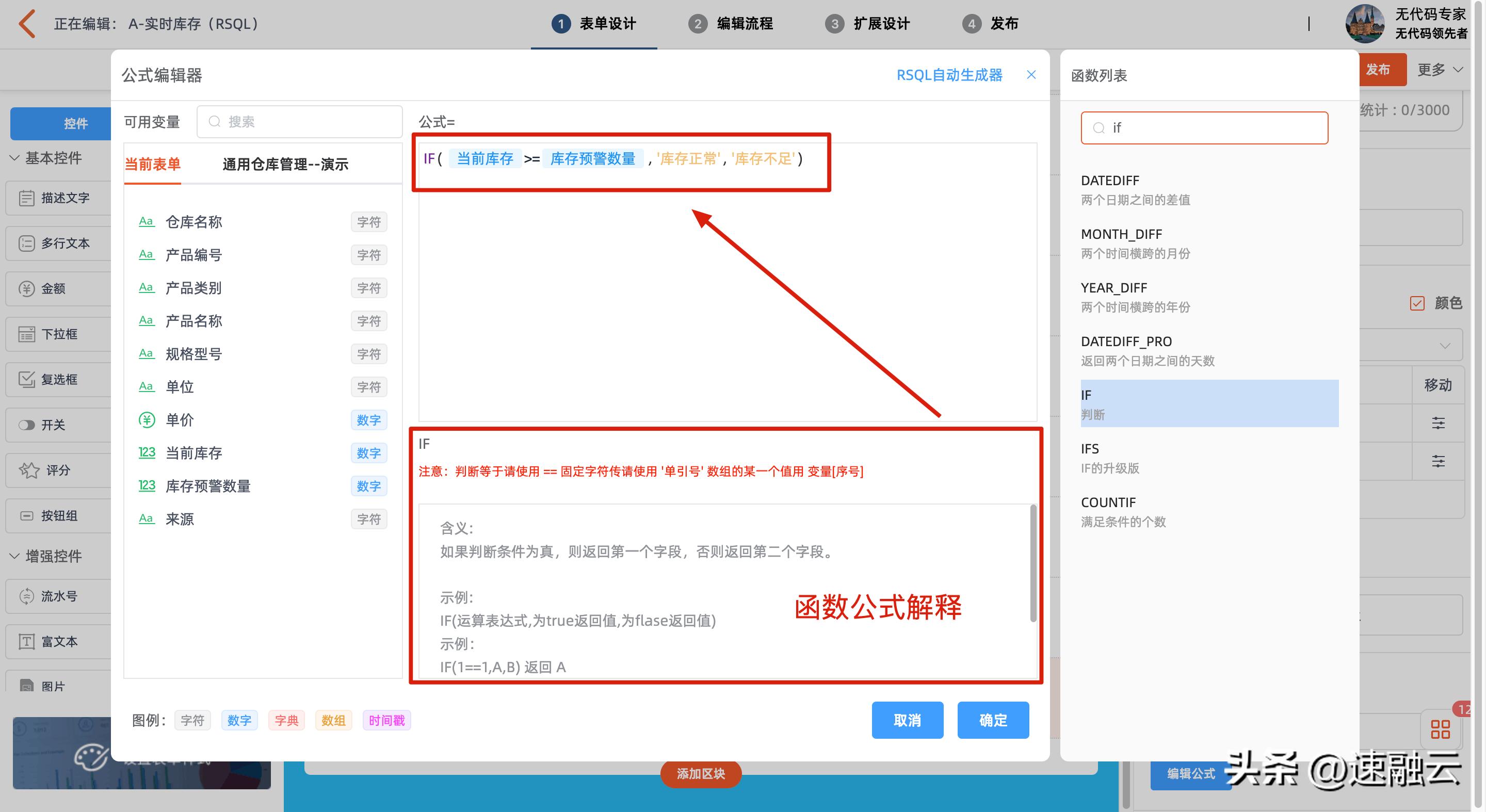This screenshot has height=812, width=1486.
Task: Click the 确定 confirm button
Action: (993, 720)
